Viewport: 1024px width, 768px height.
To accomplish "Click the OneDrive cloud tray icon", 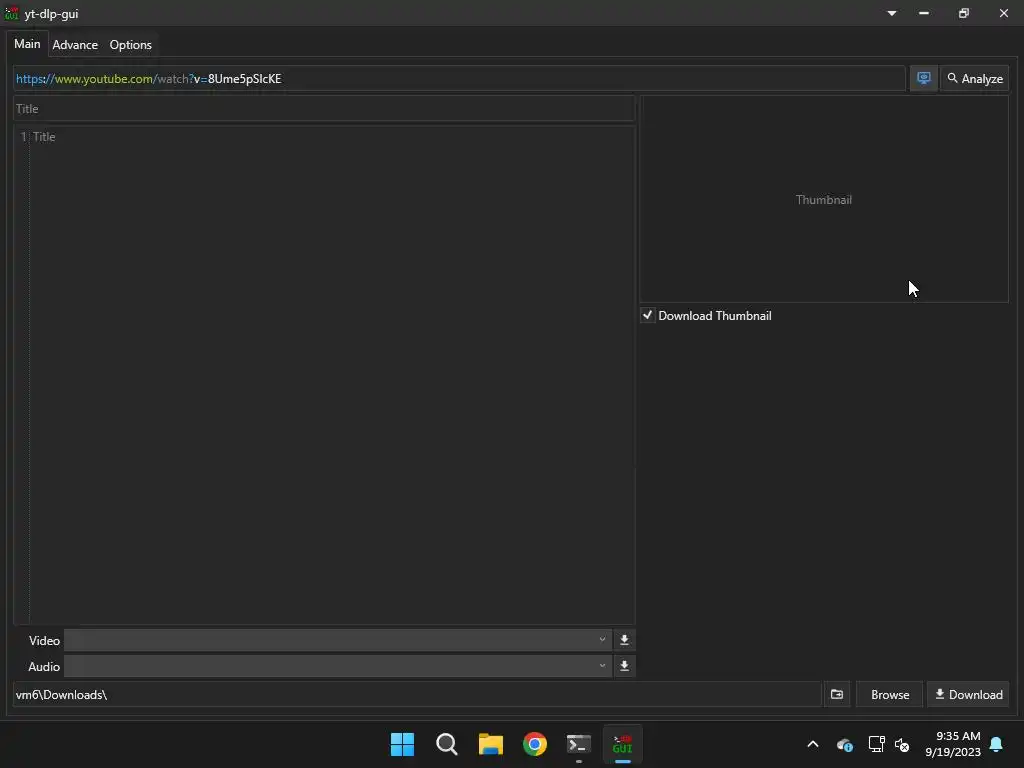I will [844, 744].
